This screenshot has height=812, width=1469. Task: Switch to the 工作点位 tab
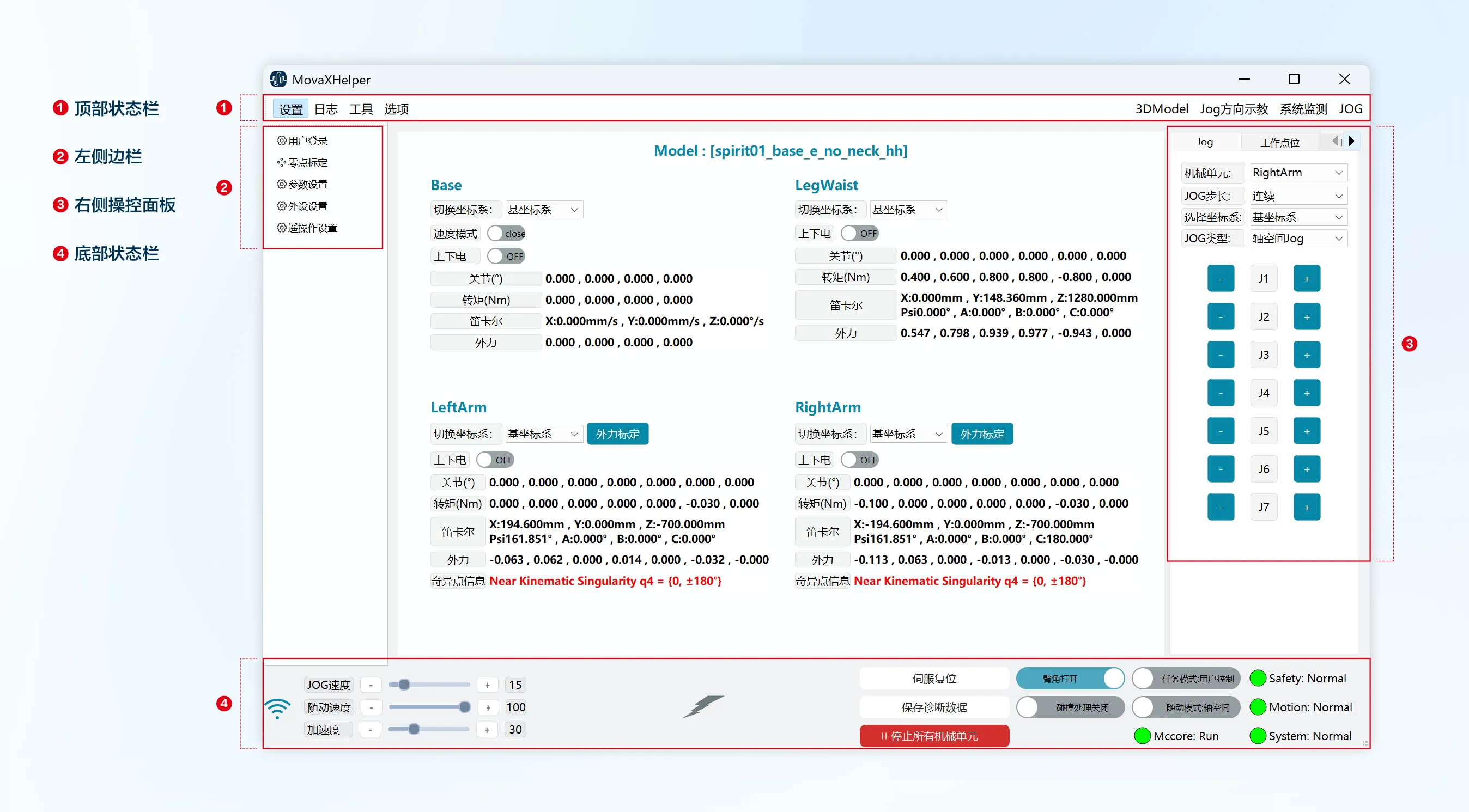click(x=1280, y=143)
